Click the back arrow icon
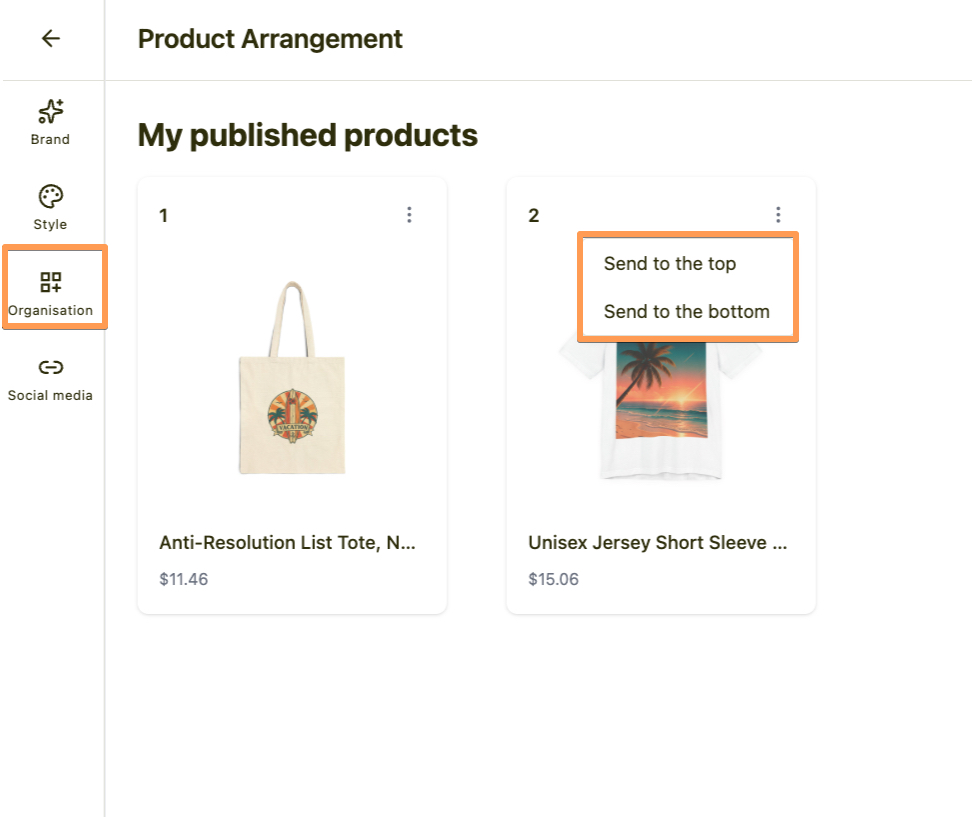 (51, 39)
